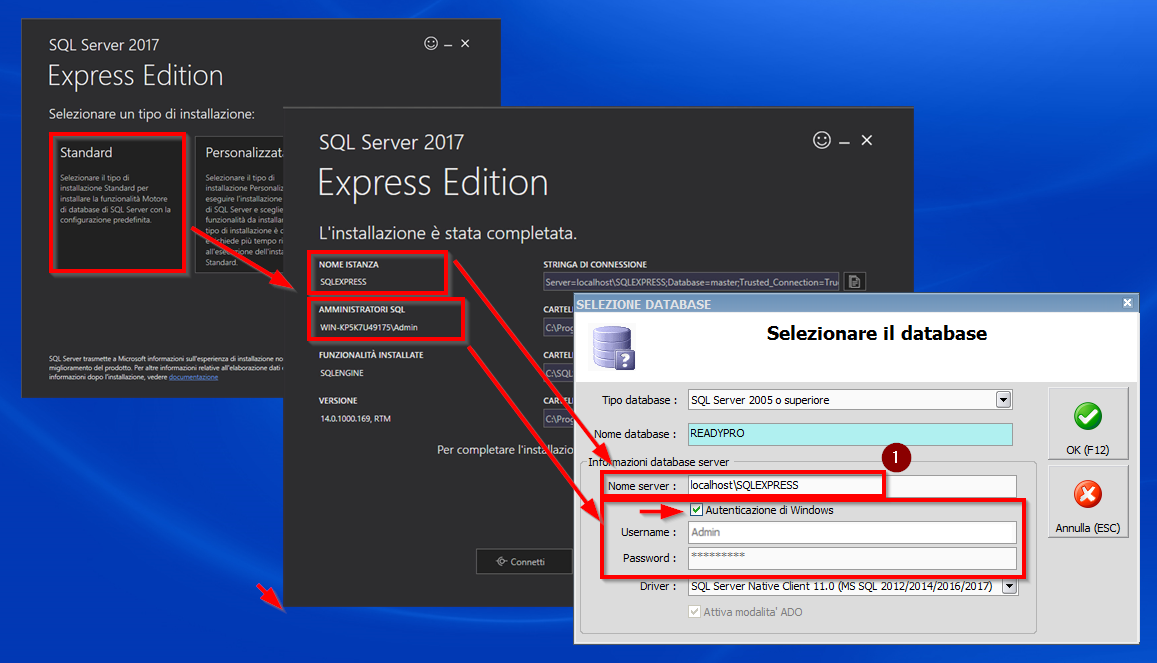Click the L'installazione è stata completata text
This screenshot has width=1157, height=663.
447,233
